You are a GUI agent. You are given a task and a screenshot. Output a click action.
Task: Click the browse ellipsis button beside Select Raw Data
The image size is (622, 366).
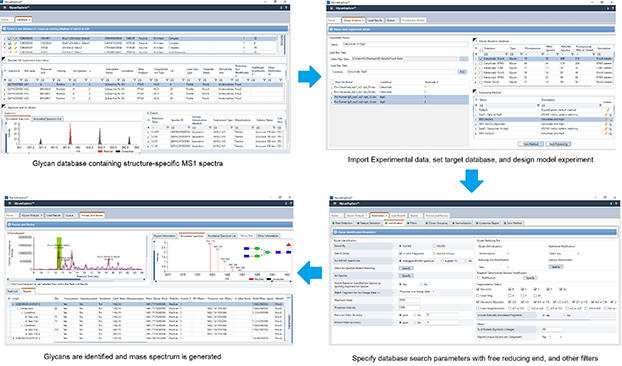point(463,59)
